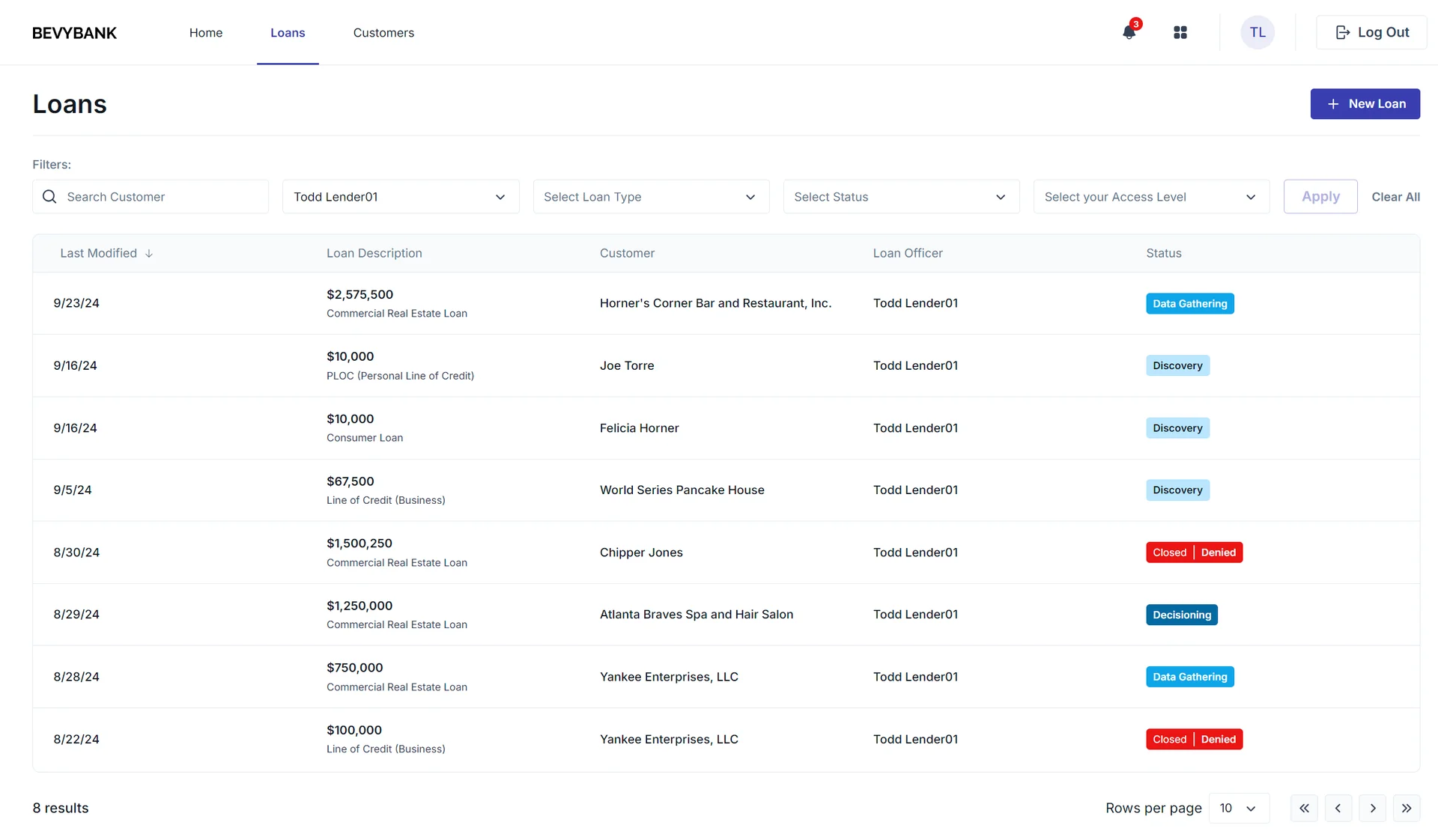
Task: Open the apps grid menu
Action: [x=1180, y=32]
